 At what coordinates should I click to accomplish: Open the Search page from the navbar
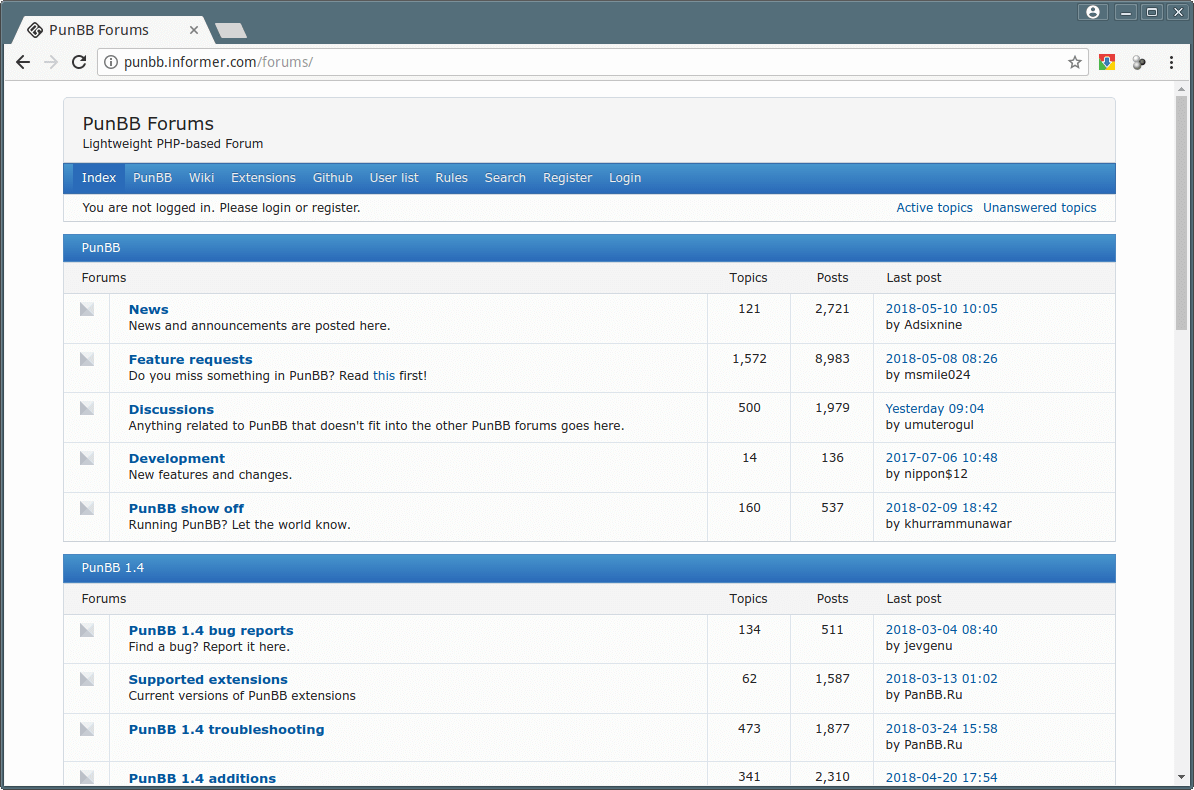(x=505, y=177)
